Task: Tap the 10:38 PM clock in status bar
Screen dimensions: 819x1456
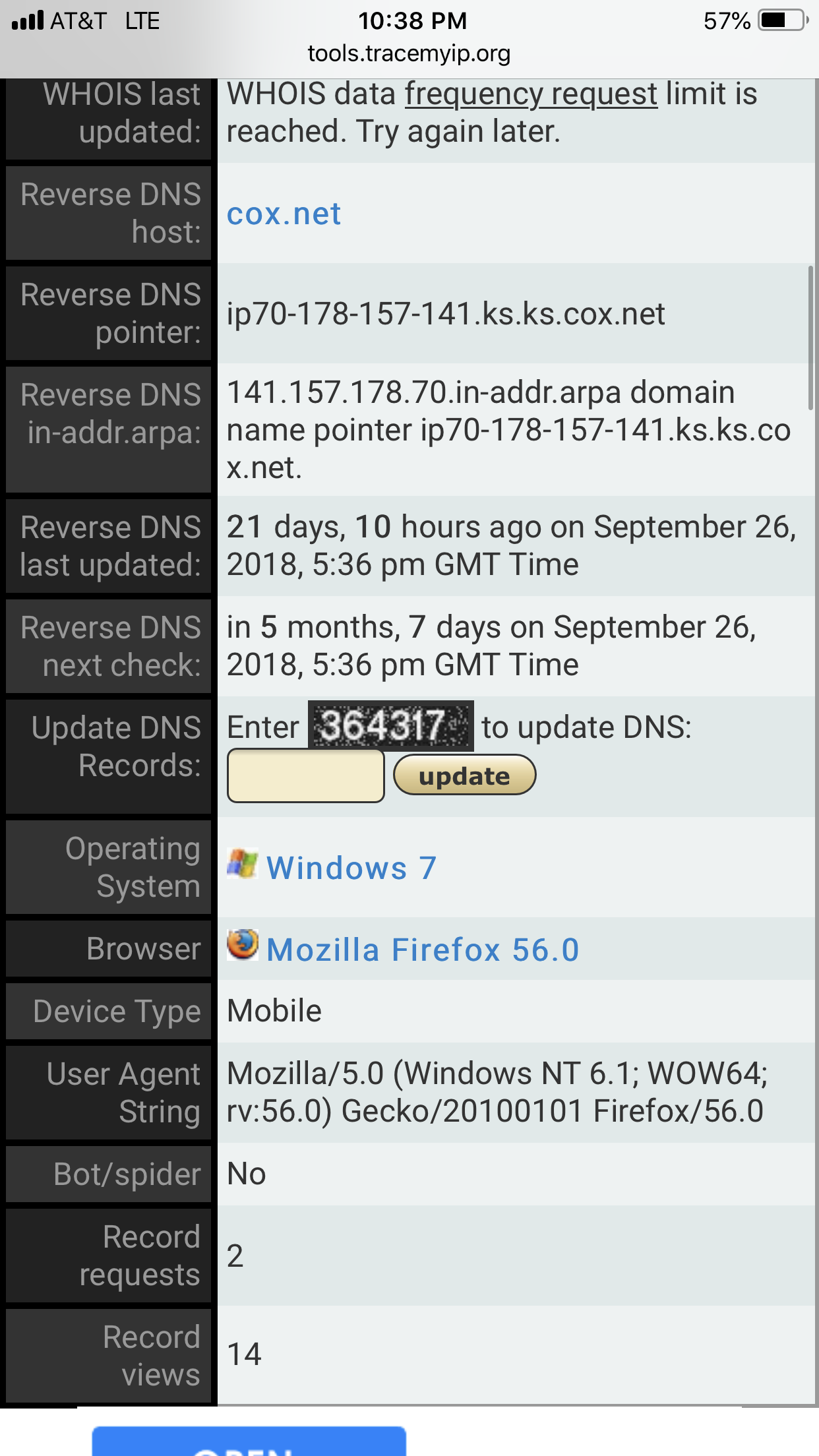Action: (412, 20)
